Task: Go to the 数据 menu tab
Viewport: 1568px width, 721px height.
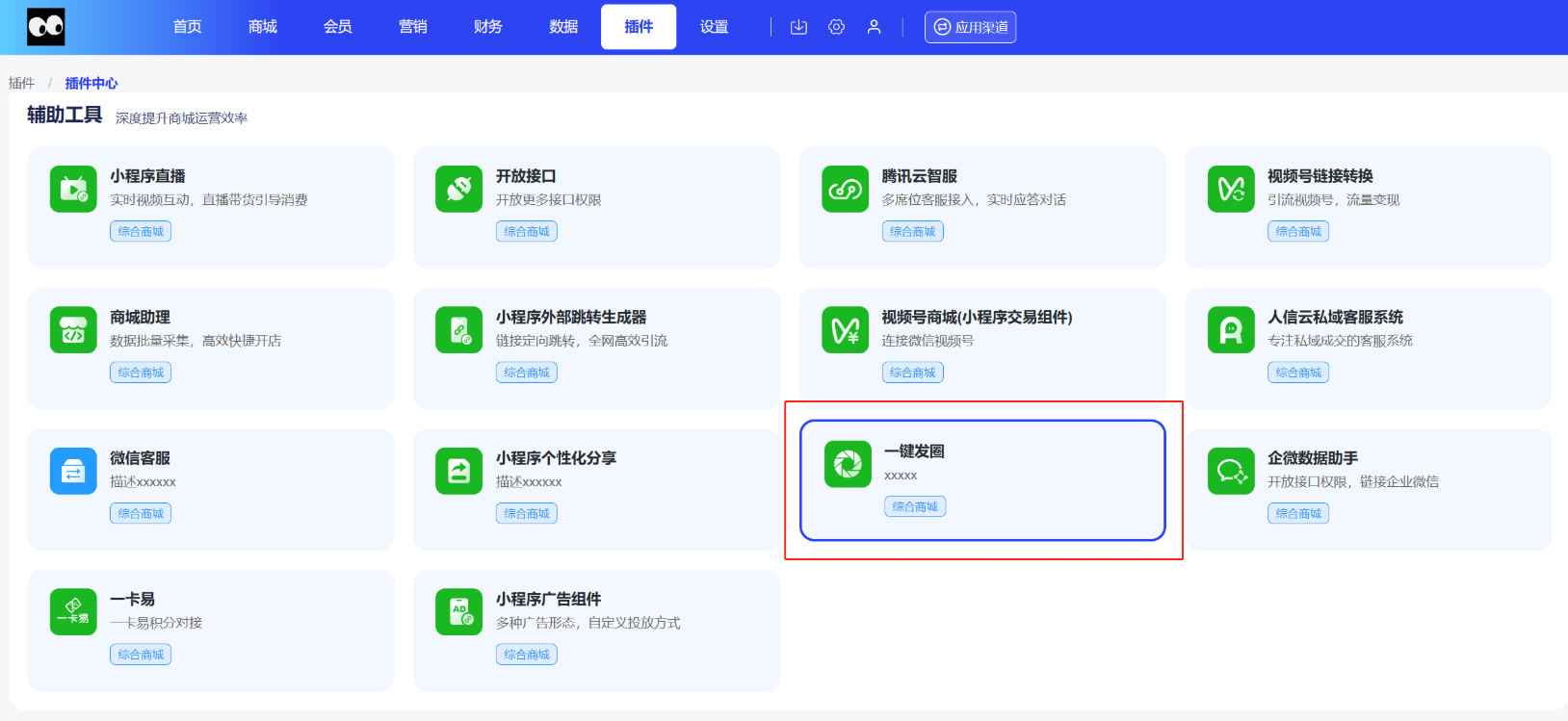Action: pyautogui.click(x=563, y=27)
